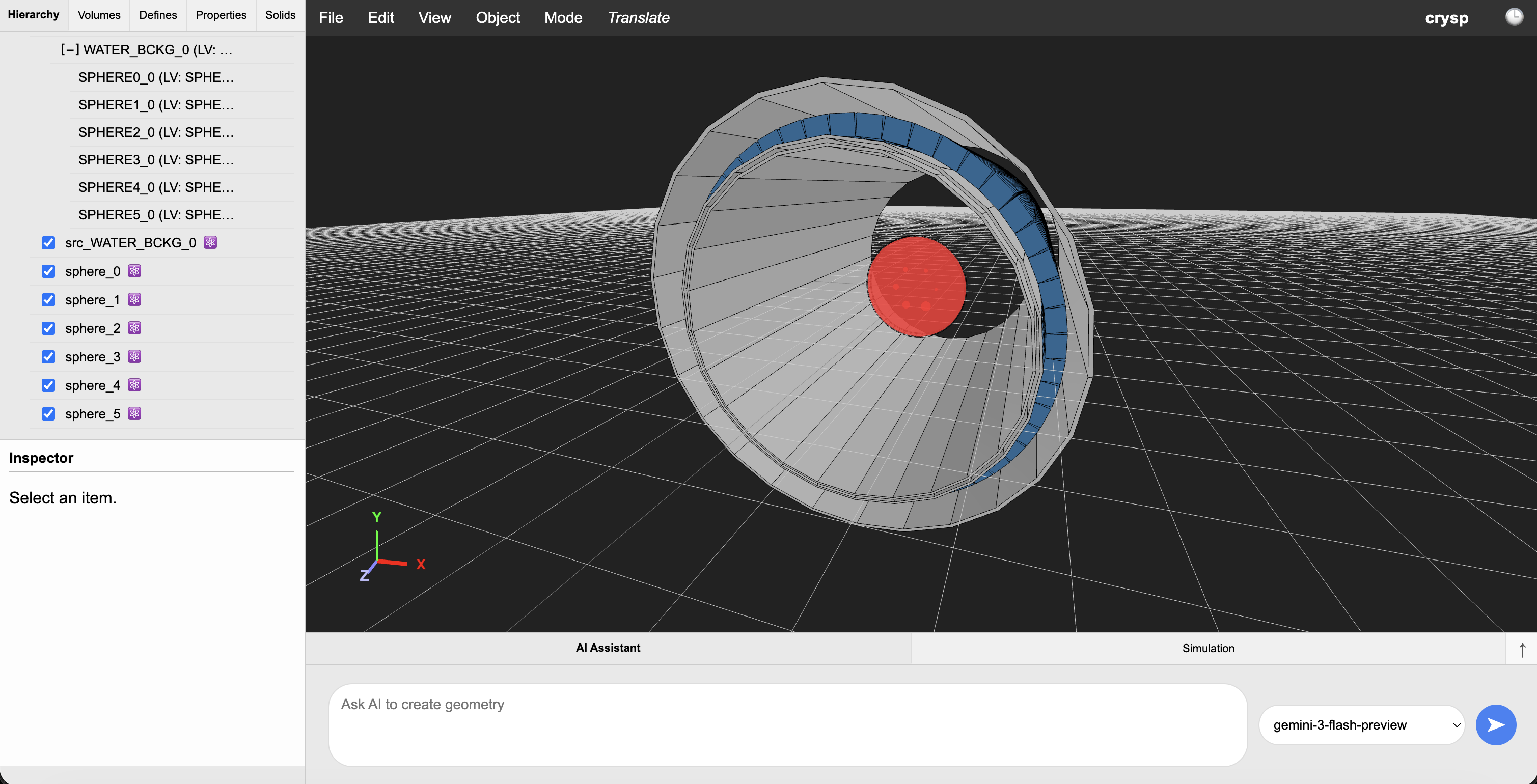This screenshot has height=784, width=1537.
Task: Switch to the Solids tab
Action: click(x=280, y=15)
